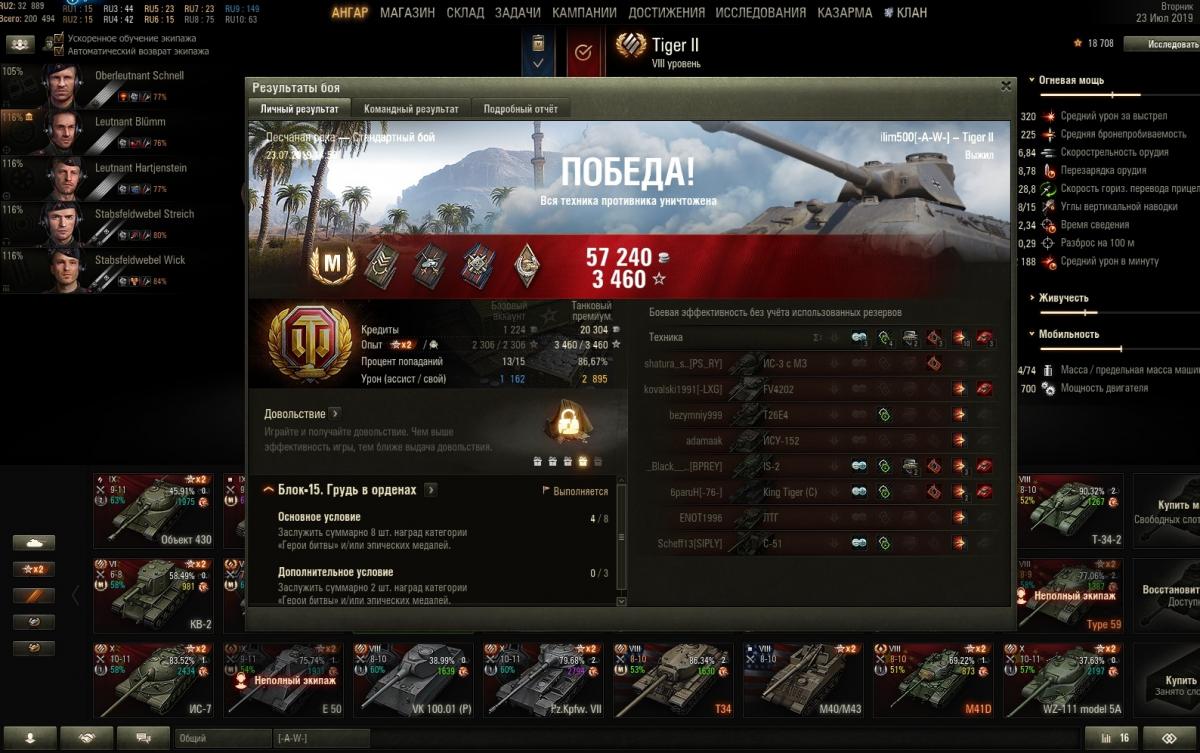This screenshot has height=753, width=1200.
Task: Switch to Командный результат tab
Action: point(411,109)
